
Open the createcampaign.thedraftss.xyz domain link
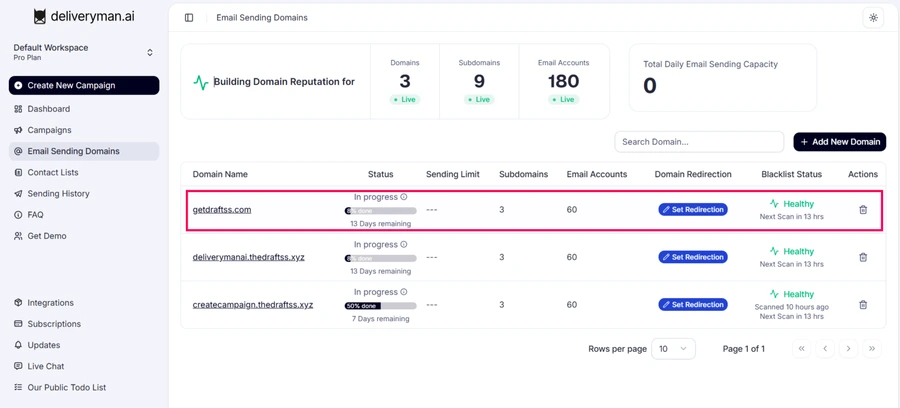point(253,305)
